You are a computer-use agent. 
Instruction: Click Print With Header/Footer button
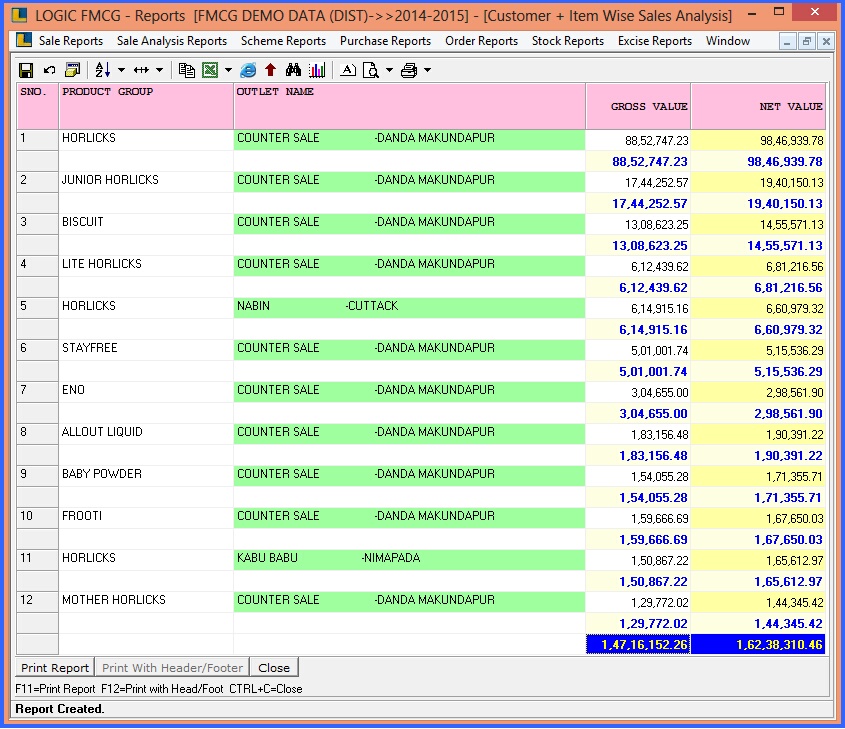172,668
